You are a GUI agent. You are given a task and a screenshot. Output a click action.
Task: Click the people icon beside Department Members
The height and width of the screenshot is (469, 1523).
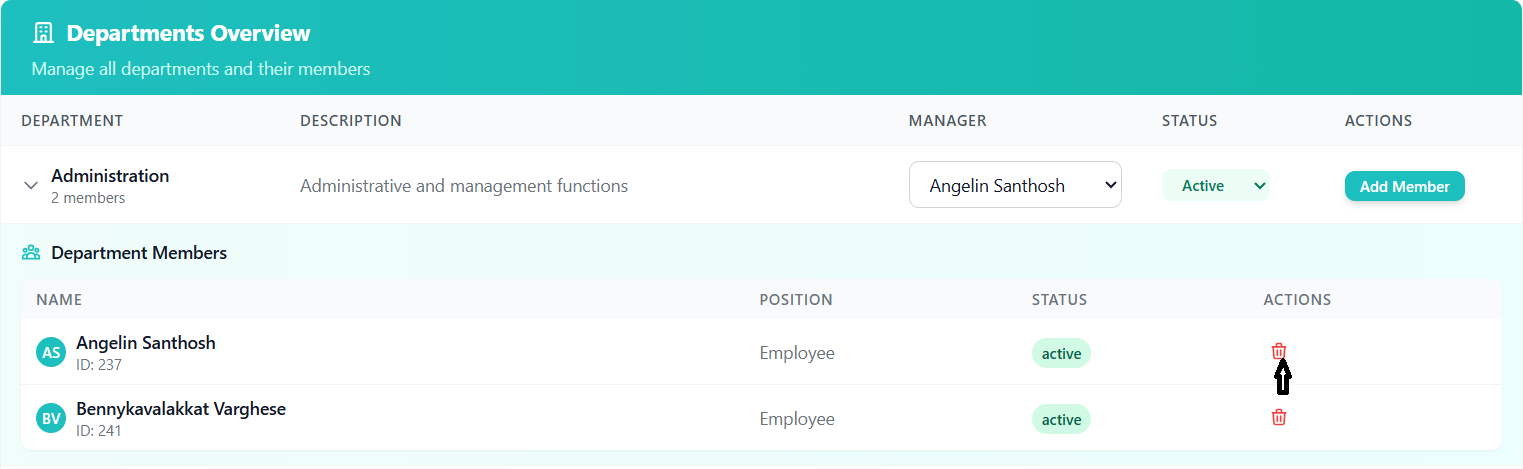(x=31, y=253)
